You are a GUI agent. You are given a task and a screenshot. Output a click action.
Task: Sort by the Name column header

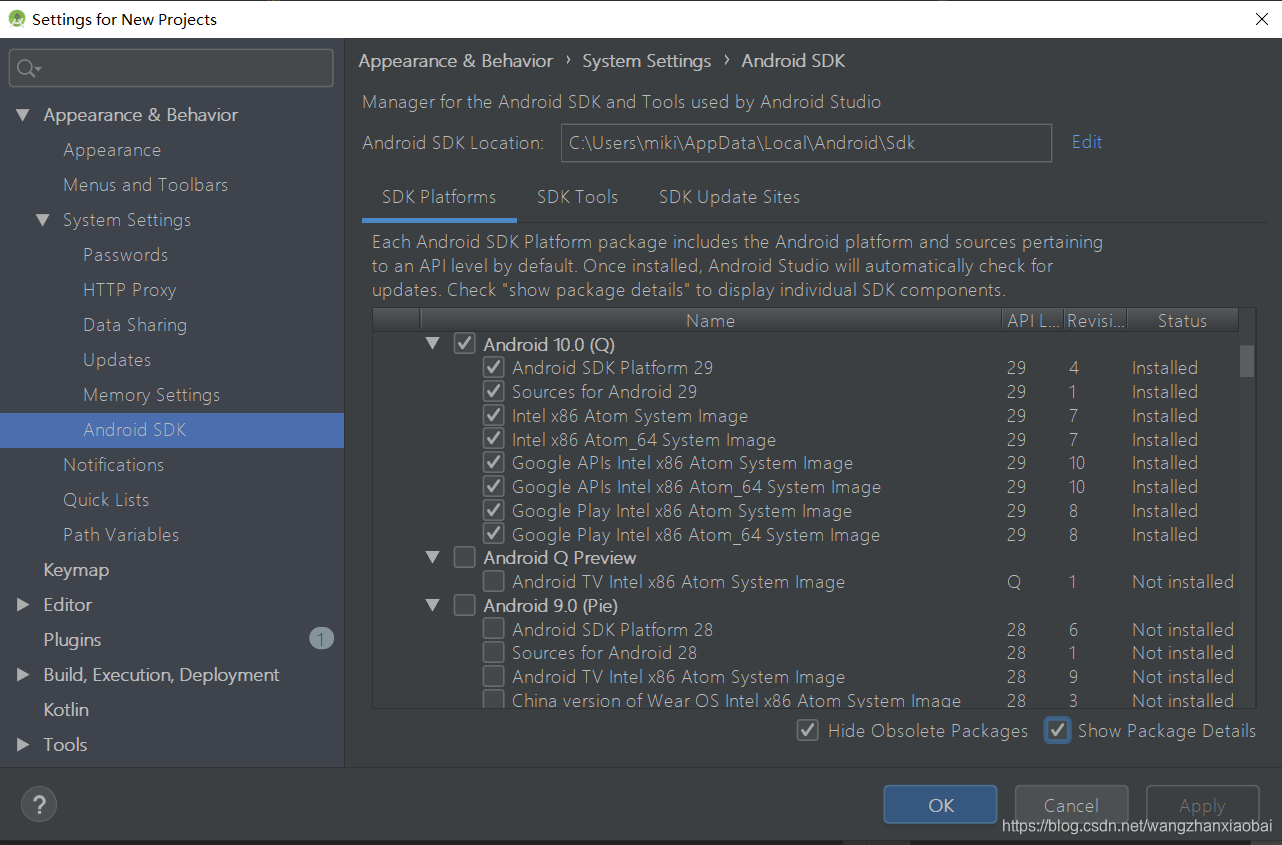[x=710, y=321]
